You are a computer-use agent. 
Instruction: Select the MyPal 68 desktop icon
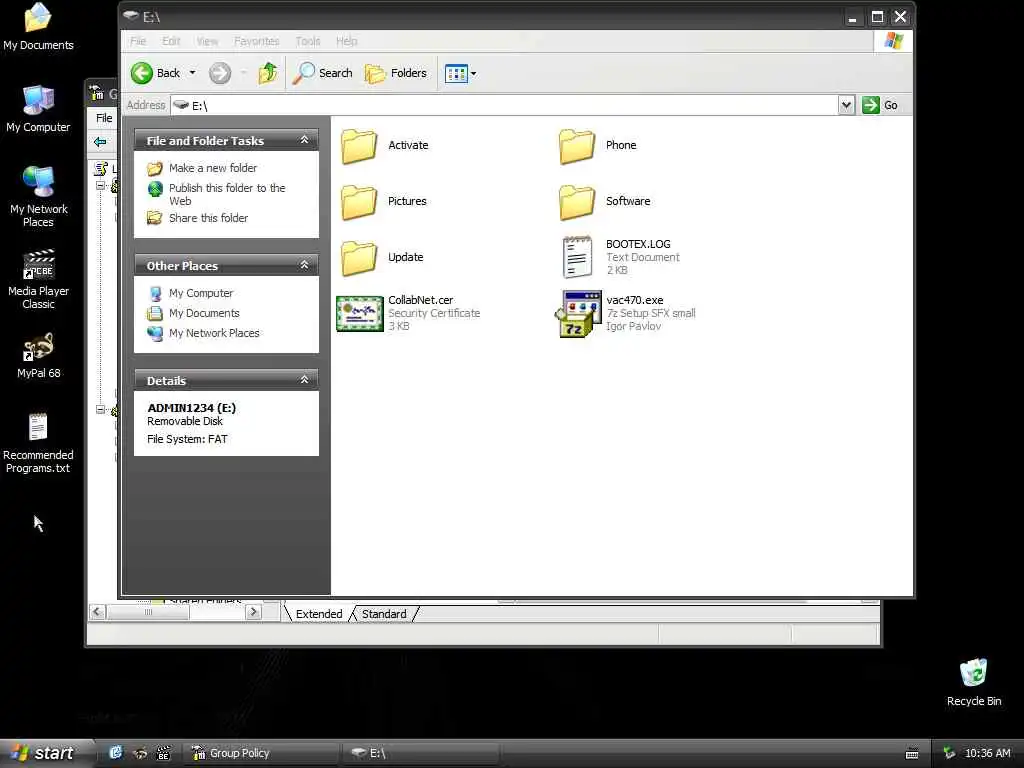39,355
